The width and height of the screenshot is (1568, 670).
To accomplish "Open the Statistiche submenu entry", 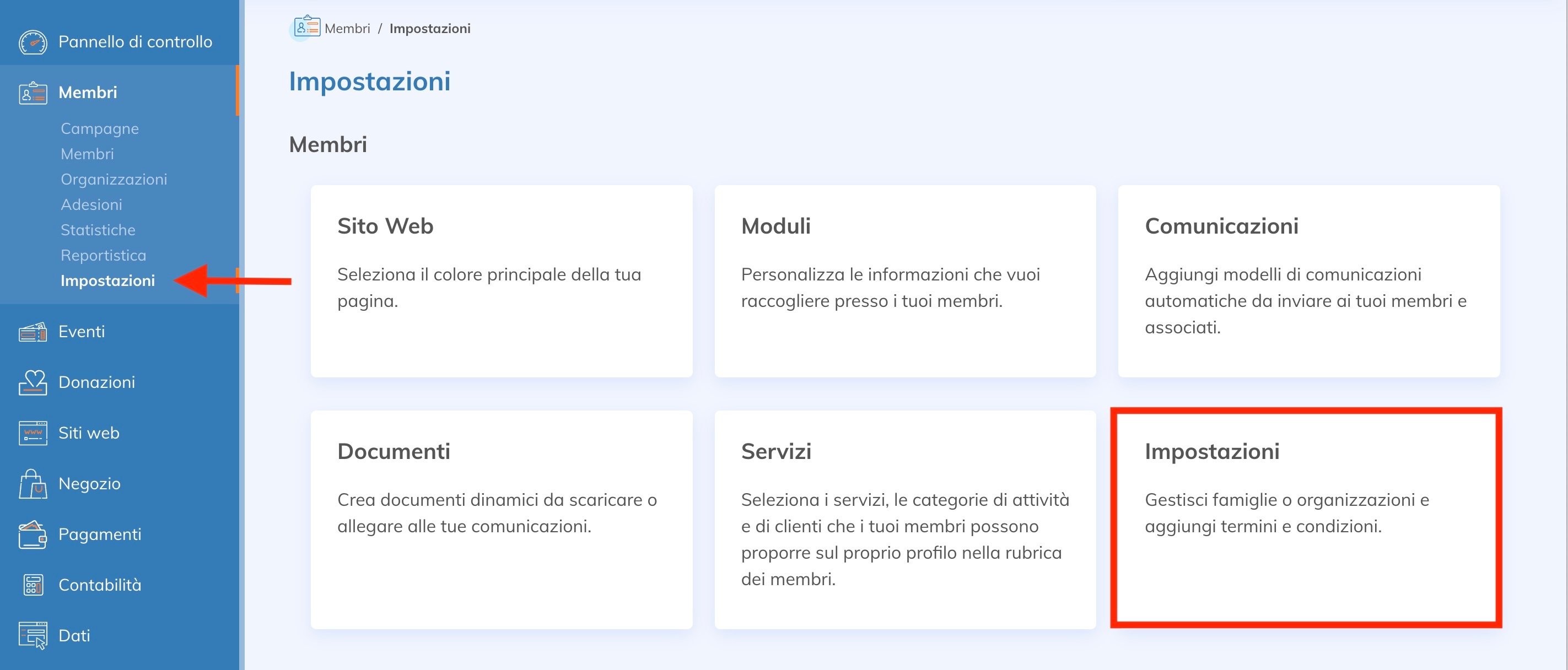I will tap(98, 230).
